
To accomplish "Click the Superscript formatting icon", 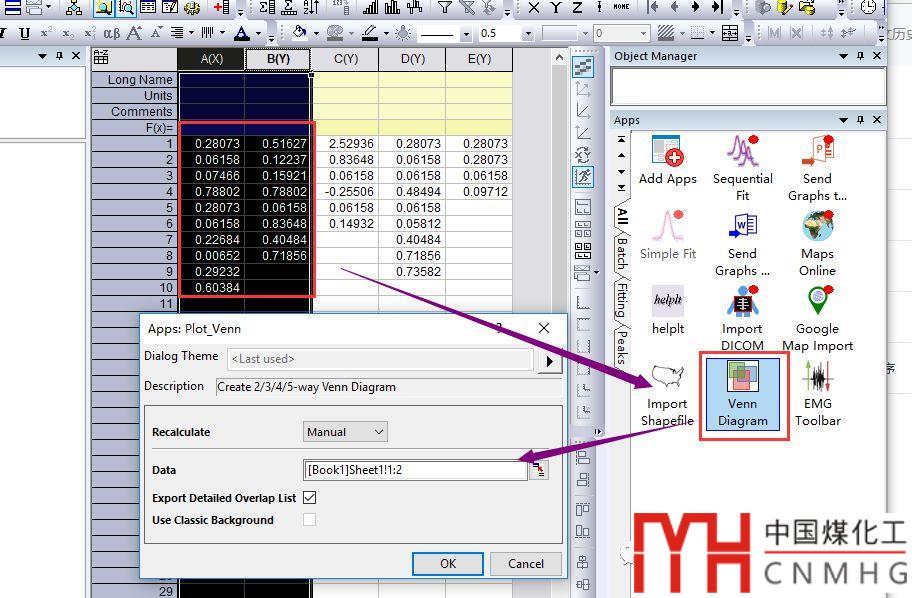I will tap(46, 33).
